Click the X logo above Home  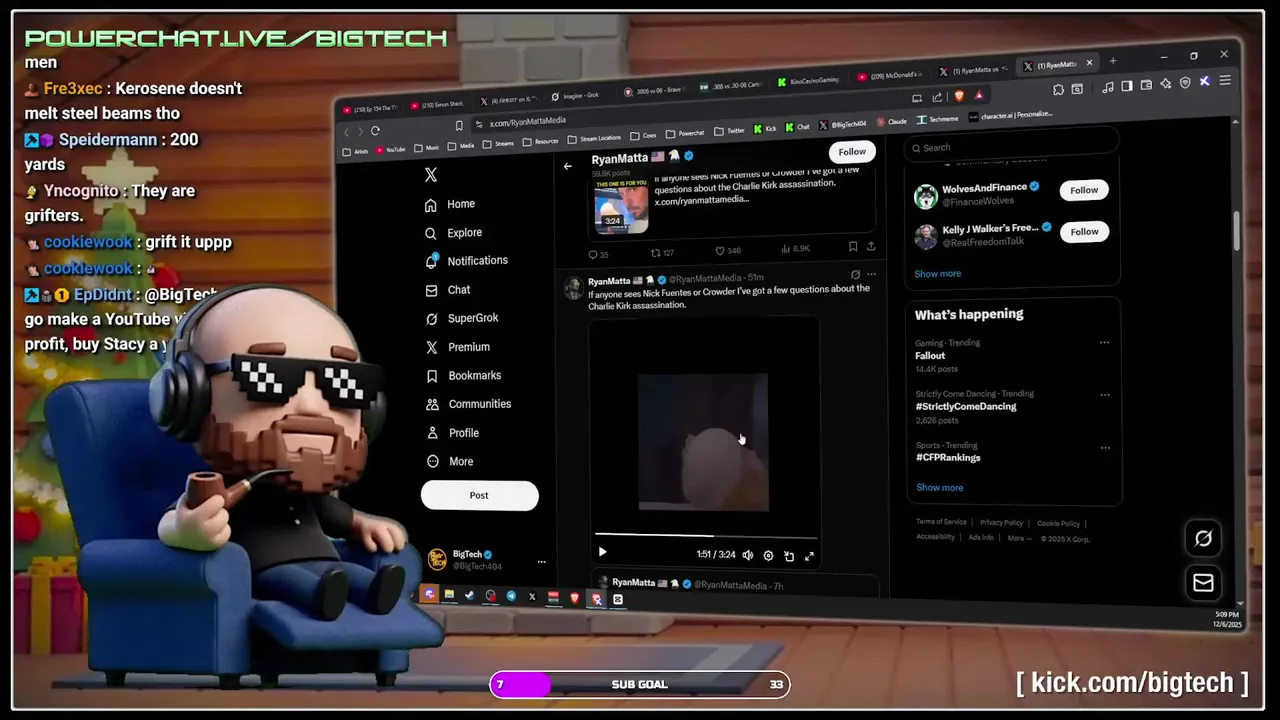tap(431, 175)
